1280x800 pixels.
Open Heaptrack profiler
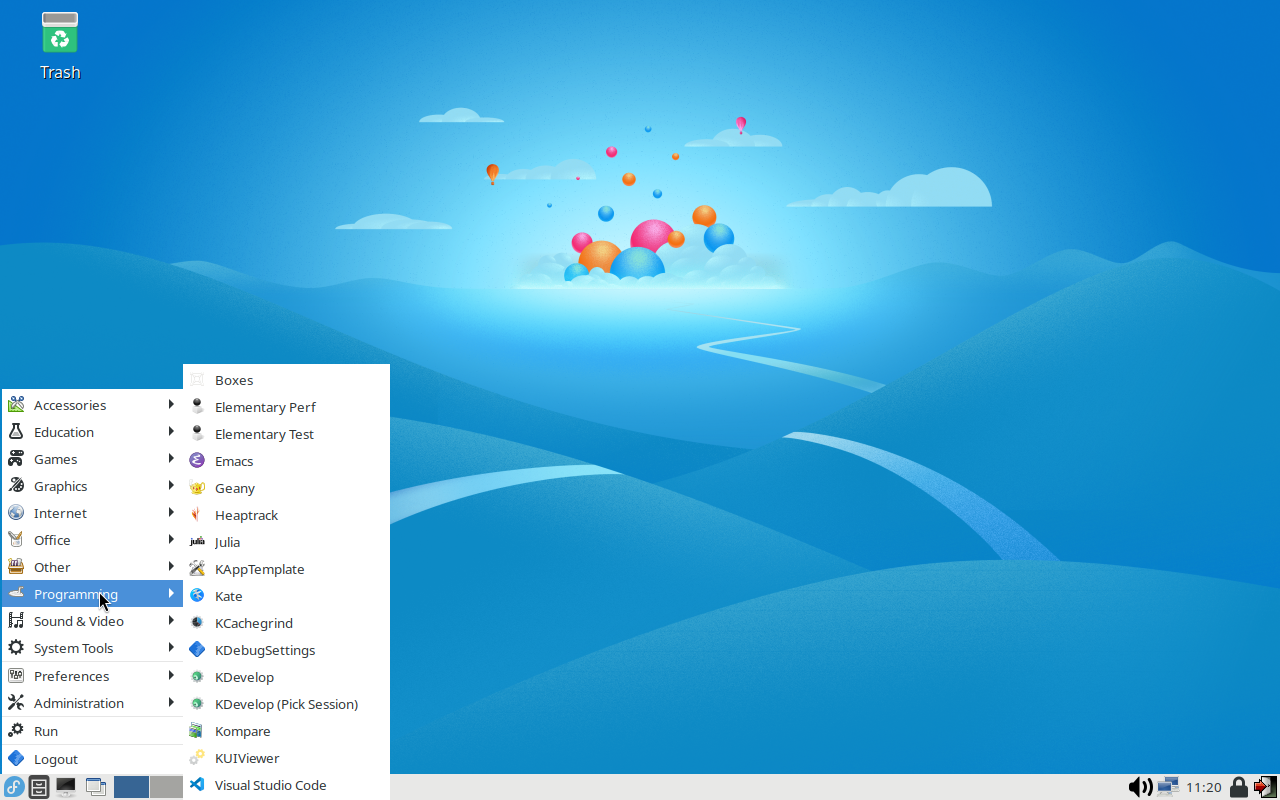pyautogui.click(x=286, y=515)
